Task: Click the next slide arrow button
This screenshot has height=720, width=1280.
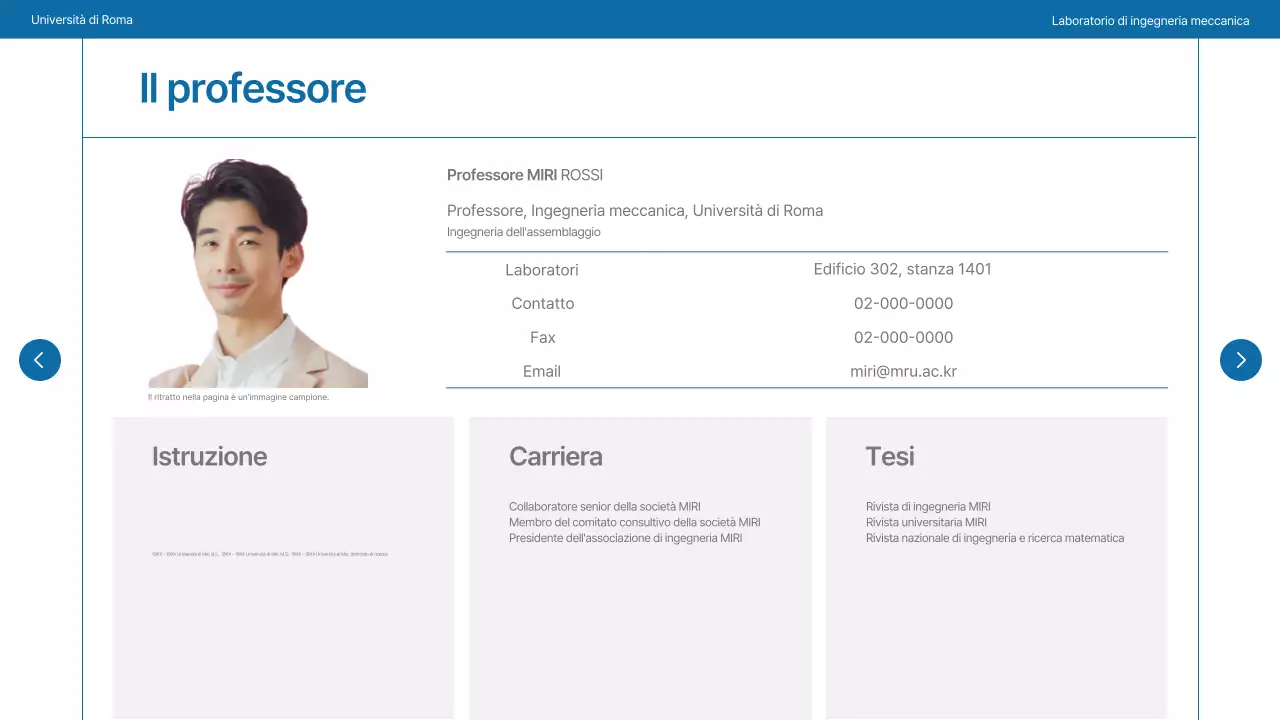Action: (1240, 360)
